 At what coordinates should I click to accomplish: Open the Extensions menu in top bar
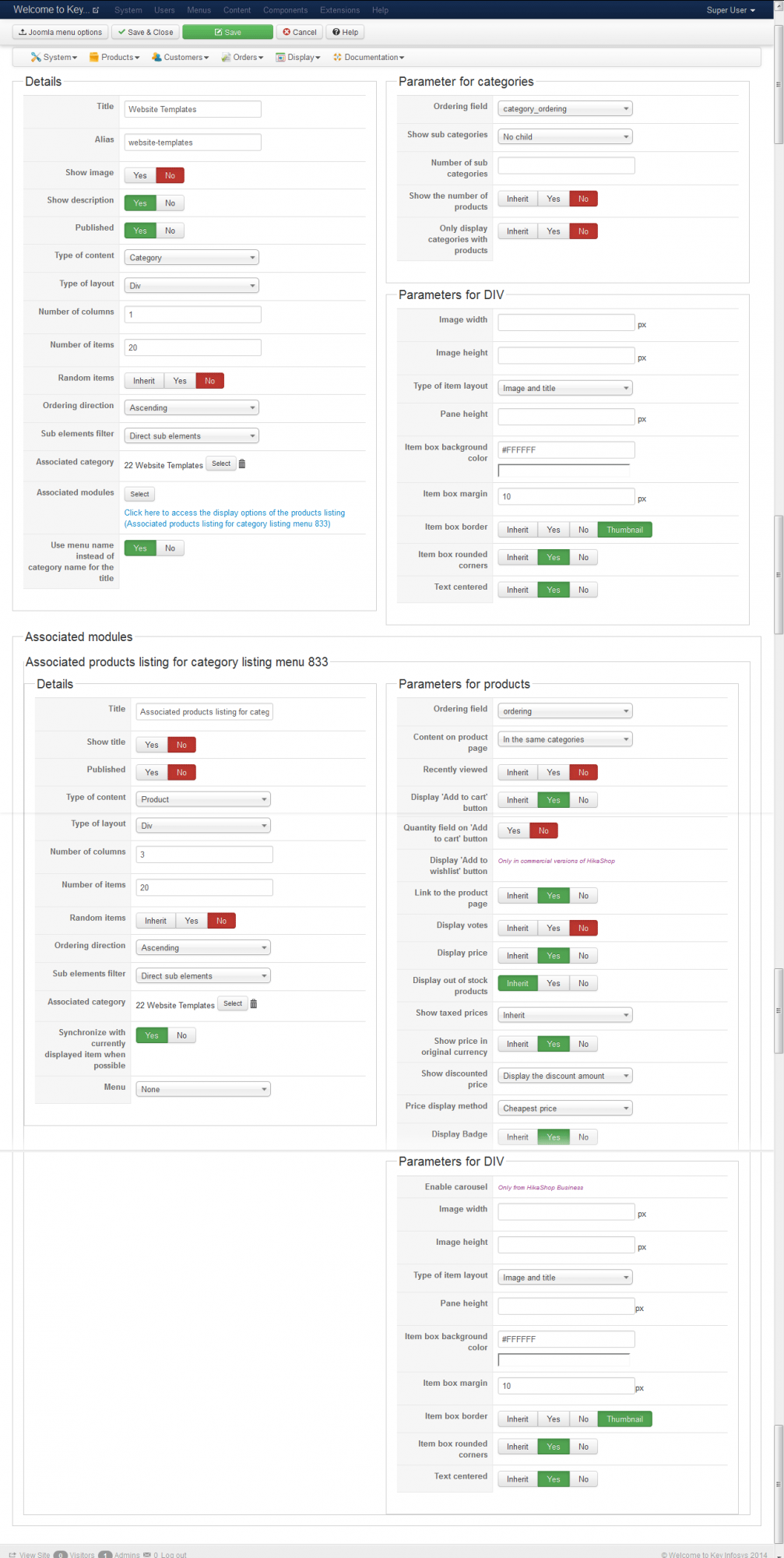tap(339, 10)
